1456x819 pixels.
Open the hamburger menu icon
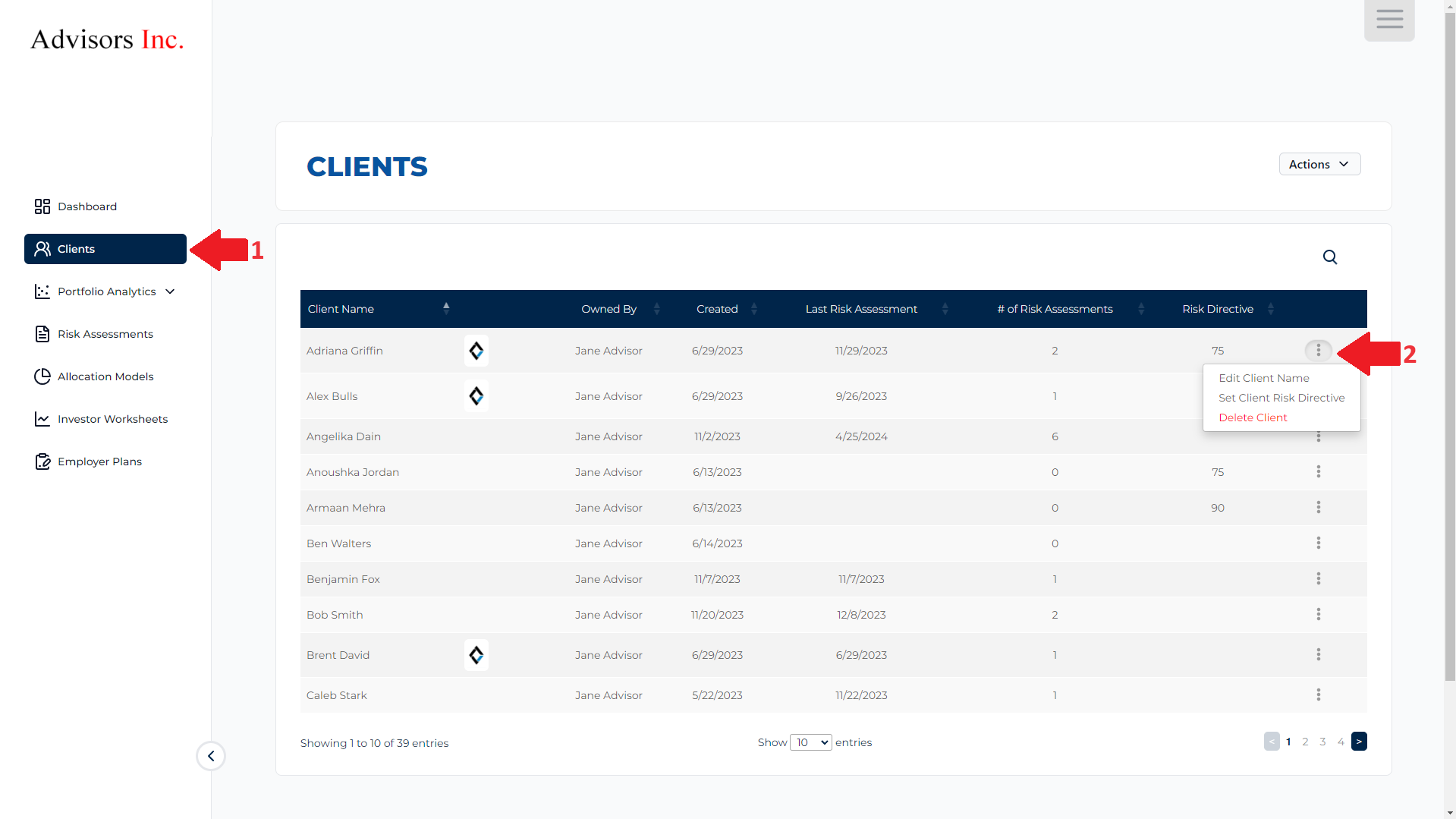click(1388, 20)
